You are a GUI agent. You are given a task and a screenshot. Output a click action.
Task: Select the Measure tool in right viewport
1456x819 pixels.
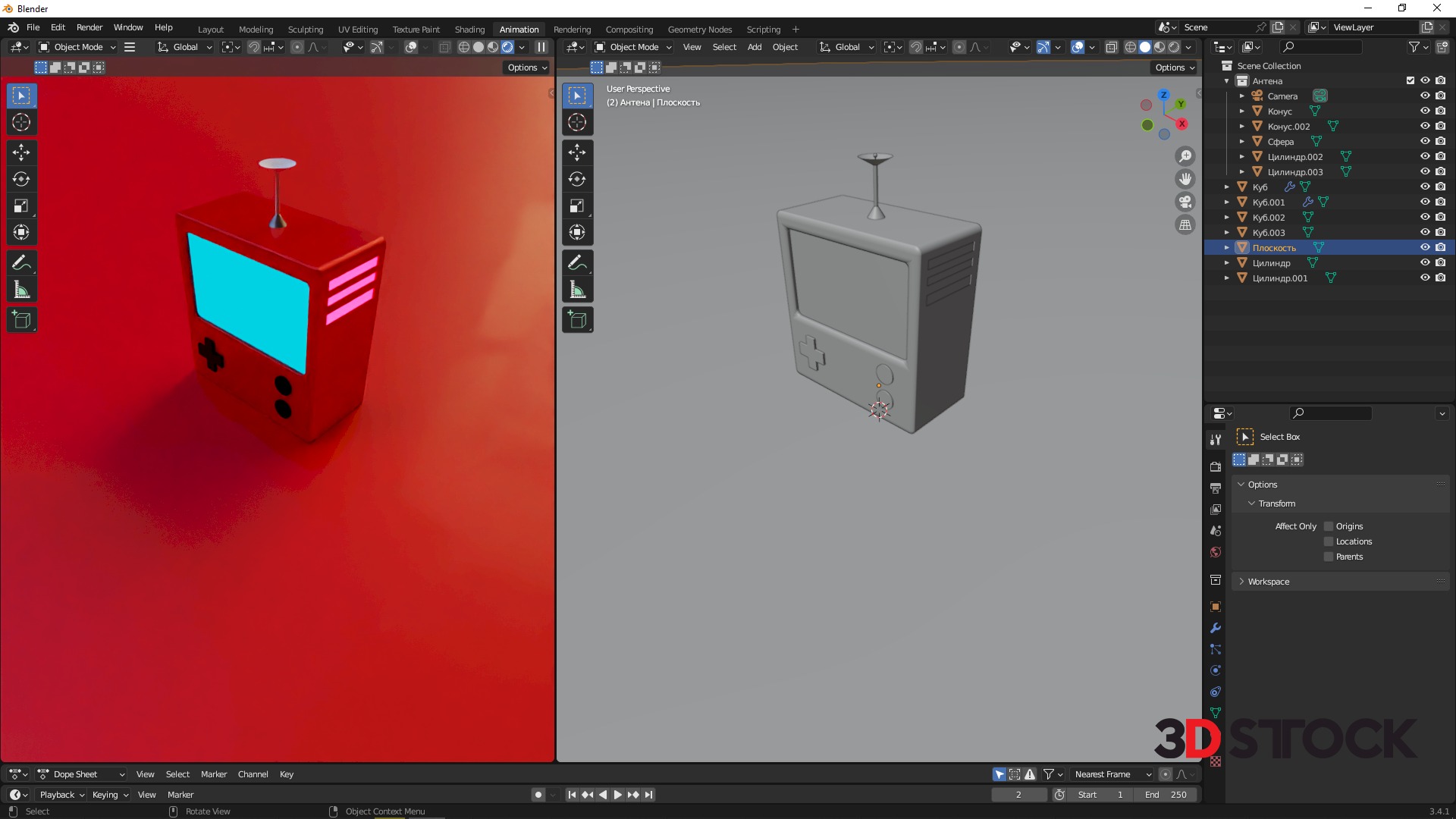[577, 290]
